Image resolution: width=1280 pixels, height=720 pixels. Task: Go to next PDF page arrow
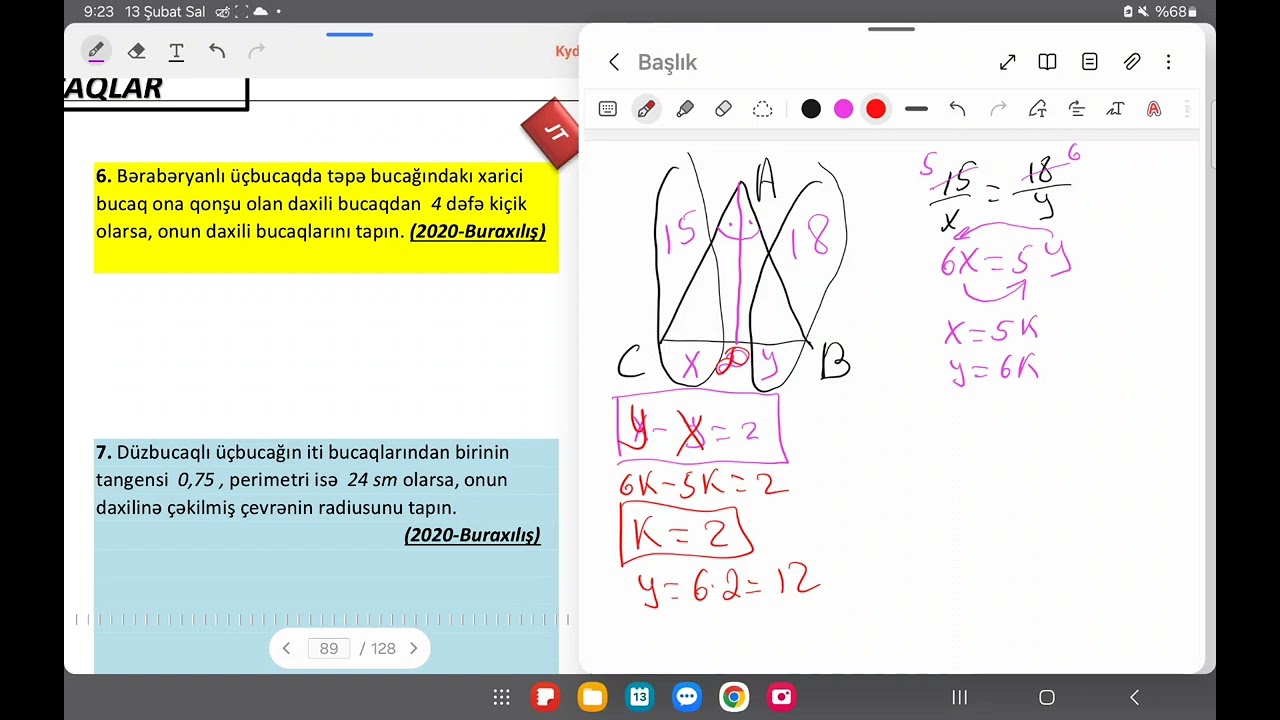[413, 648]
